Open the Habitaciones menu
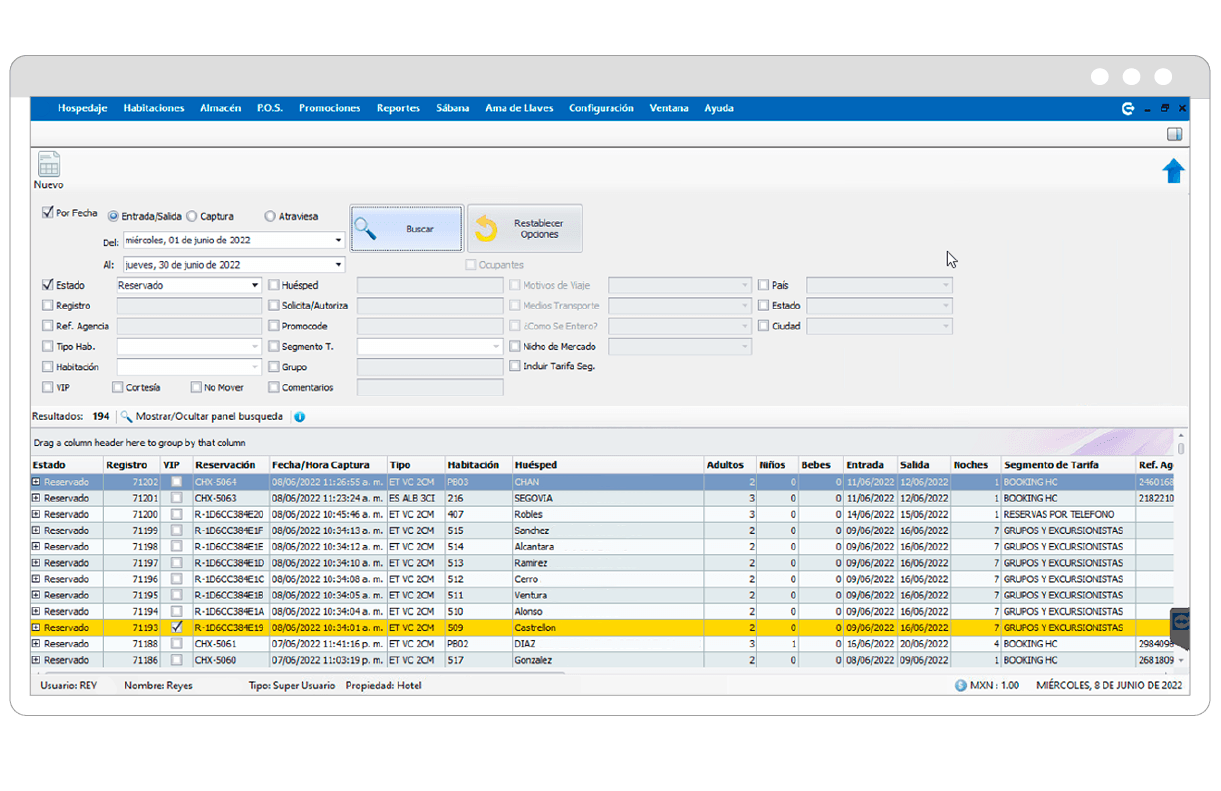The height and width of the screenshot is (791, 1221). (x=154, y=108)
